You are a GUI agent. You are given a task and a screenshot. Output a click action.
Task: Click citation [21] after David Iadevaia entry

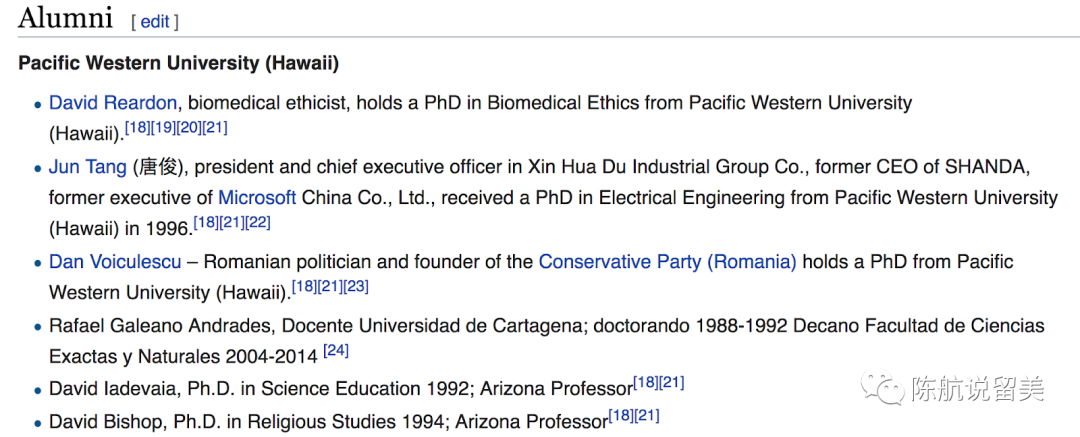pos(671,383)
